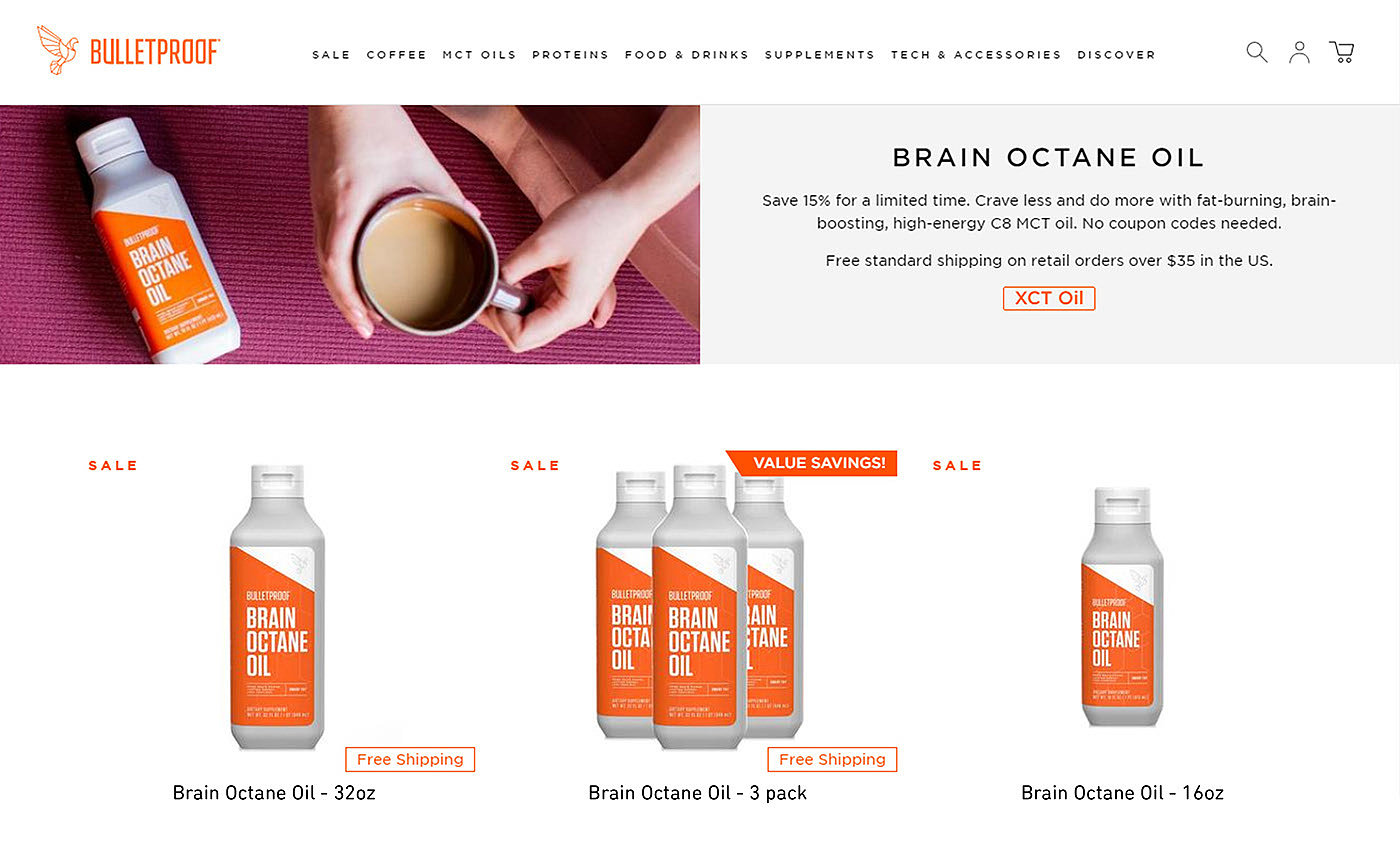
Task: Open FOOD & DRINKS menu
Action: tap(686, 55)
